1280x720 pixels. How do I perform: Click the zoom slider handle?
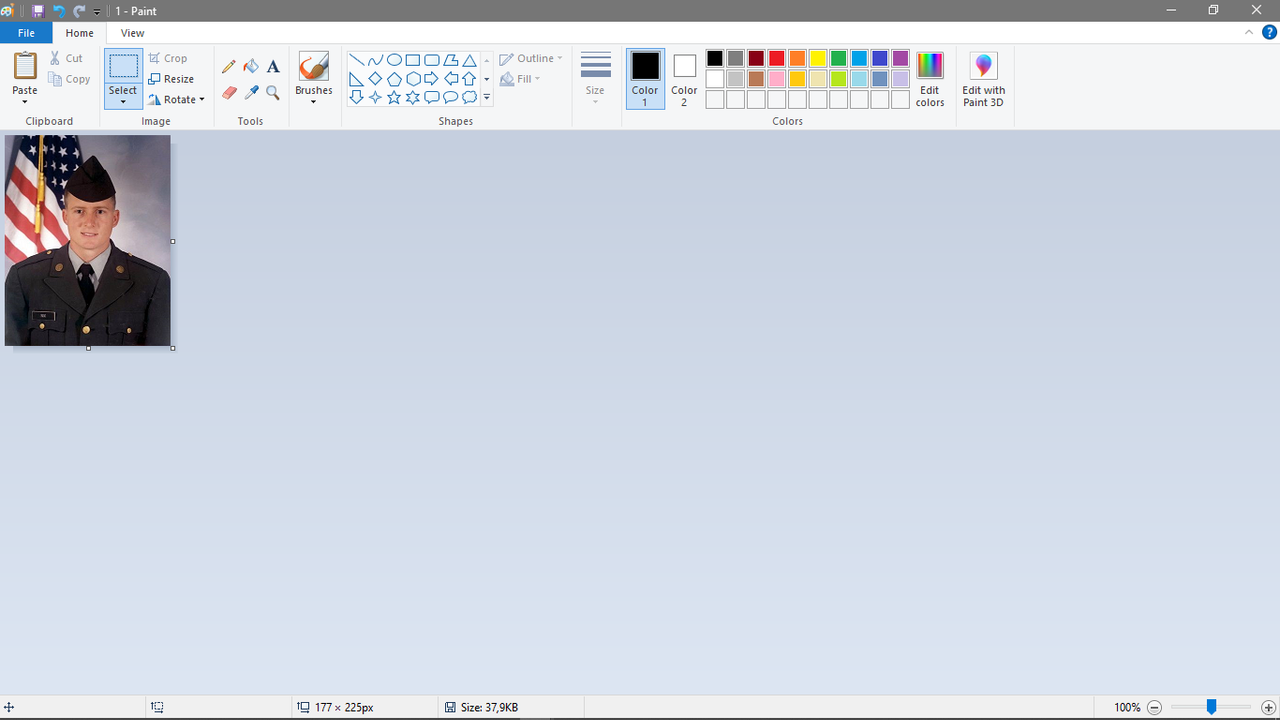(1211, 707)
